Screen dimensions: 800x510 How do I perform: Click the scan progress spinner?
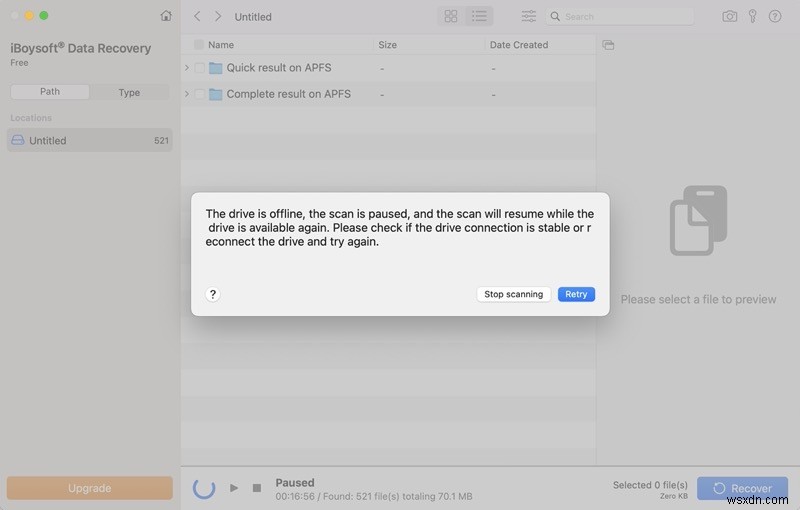[204, 488]
